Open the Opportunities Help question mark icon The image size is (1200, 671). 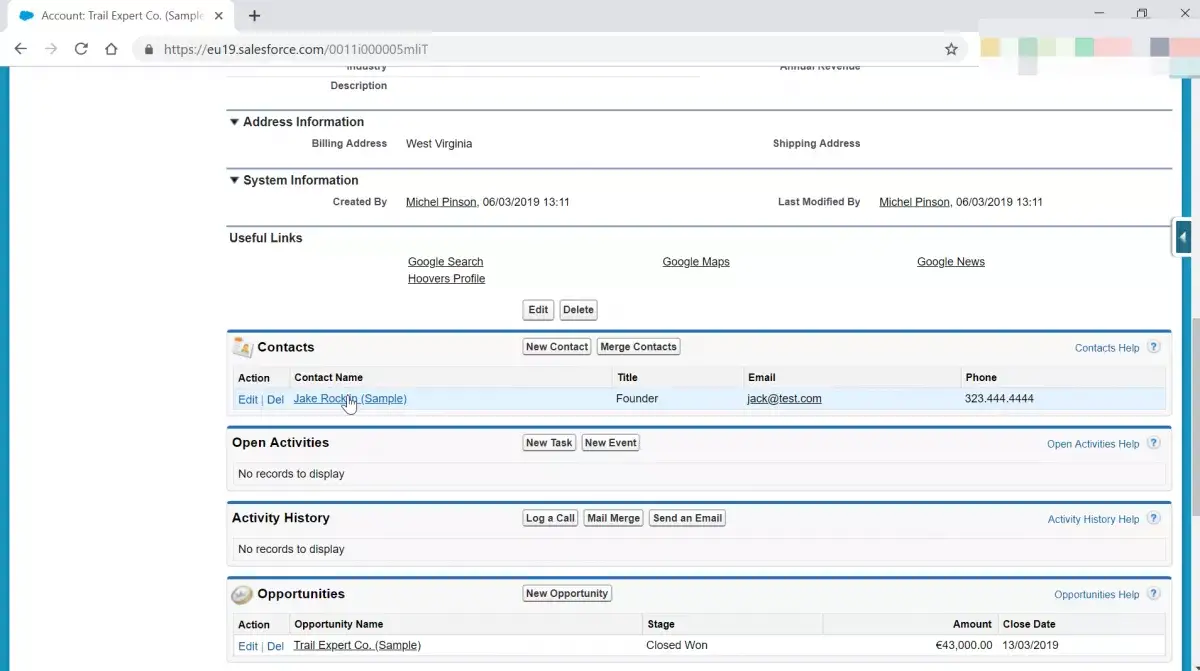[1153, 594]
